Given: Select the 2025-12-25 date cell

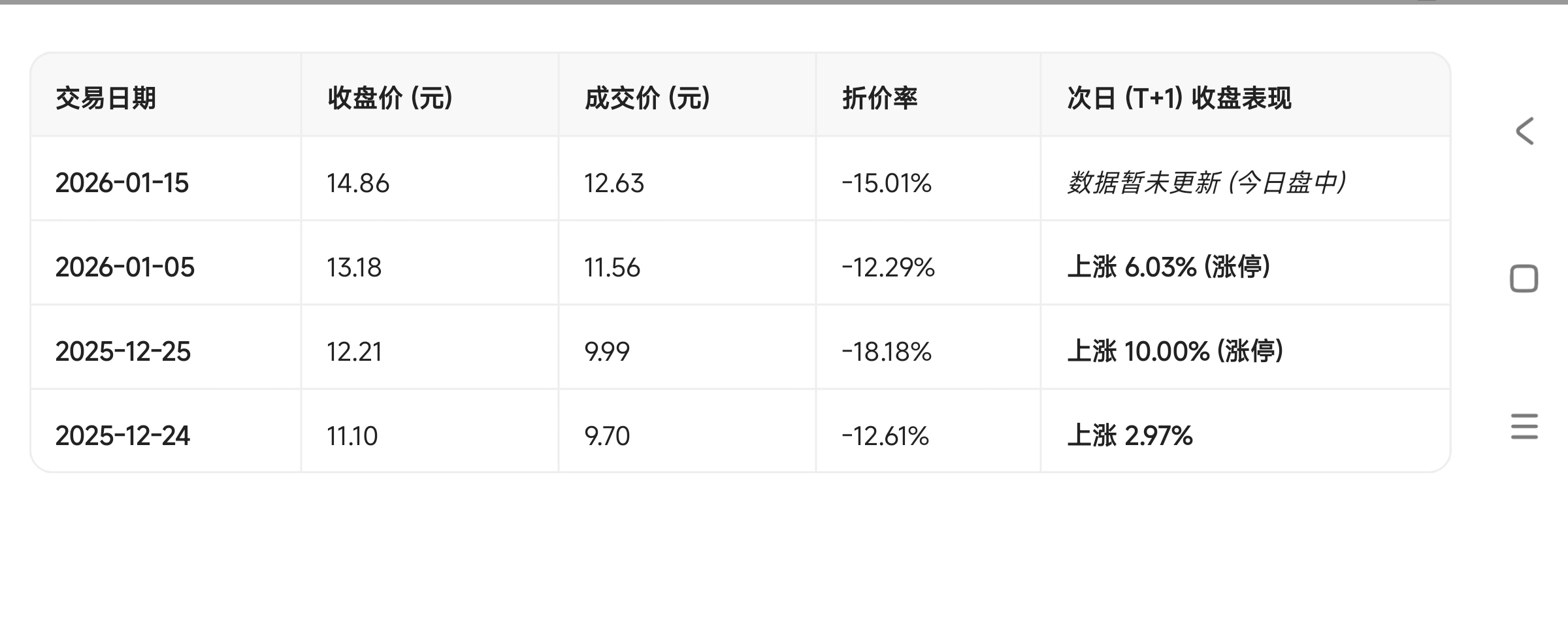Looking at the screenshot, I should [x=123, y=352].
